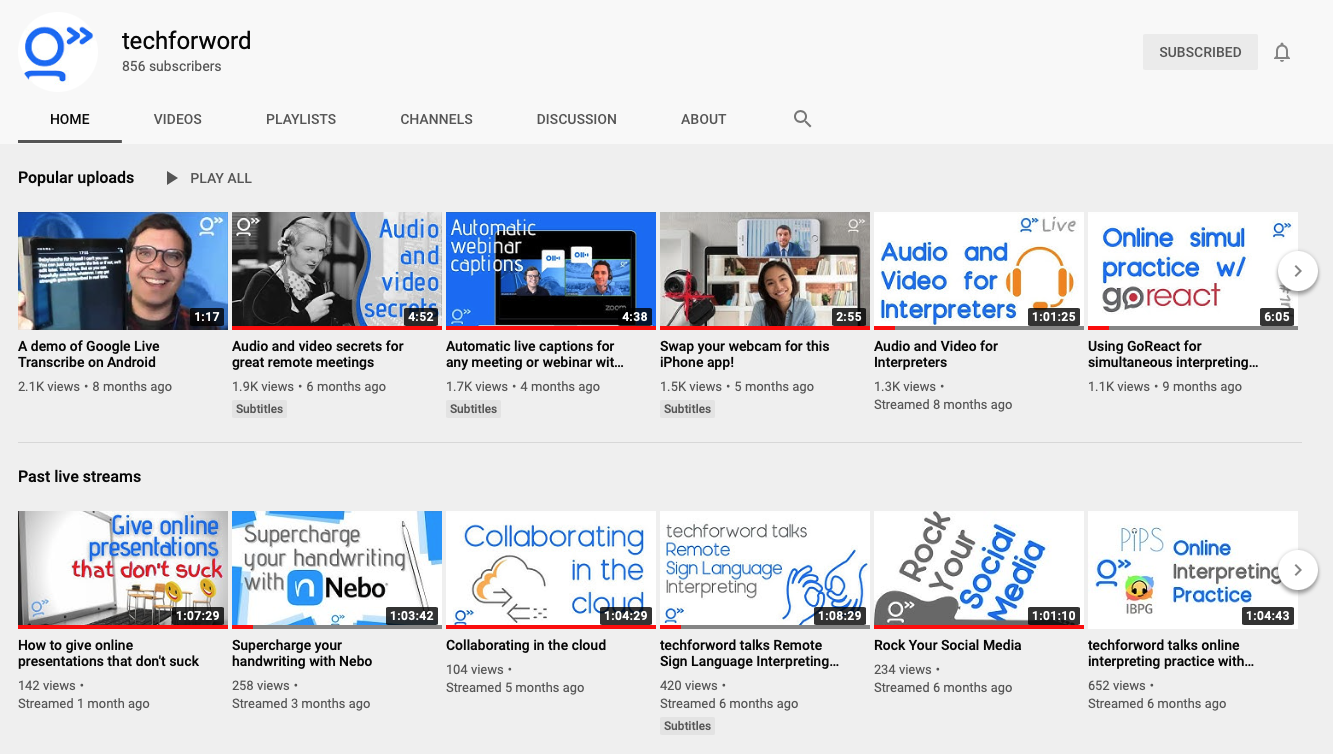Open the Popular uploads section heading

point(76,178)
